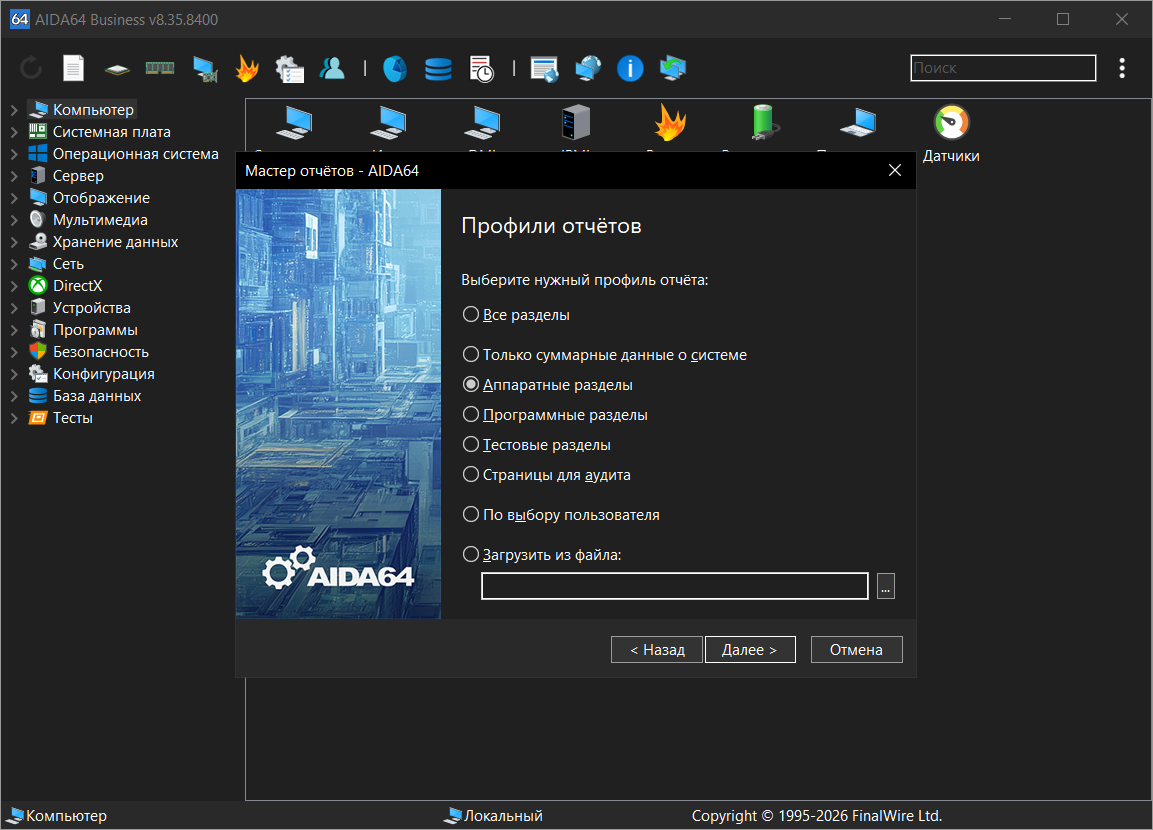
Task: Click the Датчики gauge icon in main pane
Action: [952, 122]
